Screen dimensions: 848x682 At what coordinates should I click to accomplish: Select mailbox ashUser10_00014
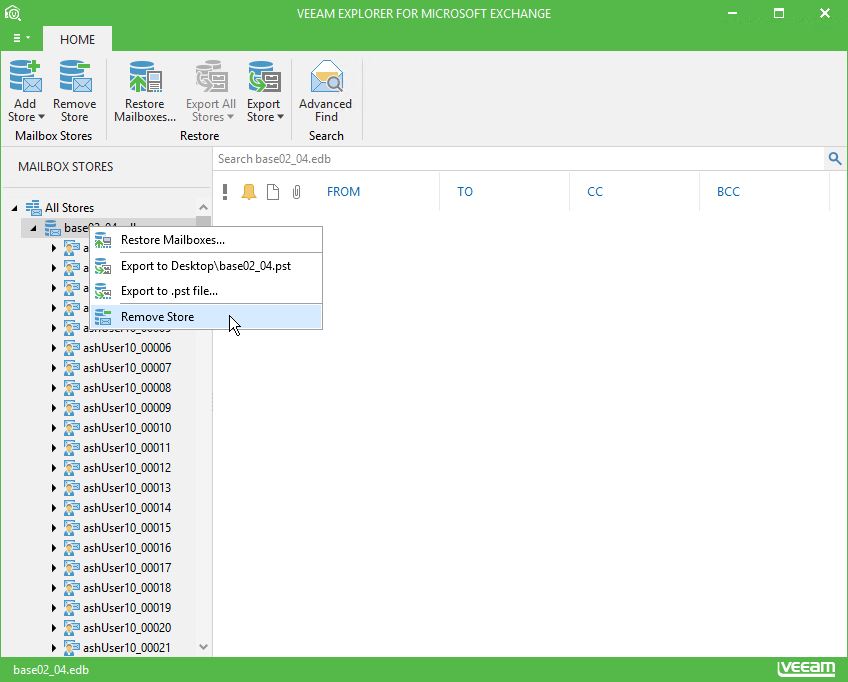127,508
